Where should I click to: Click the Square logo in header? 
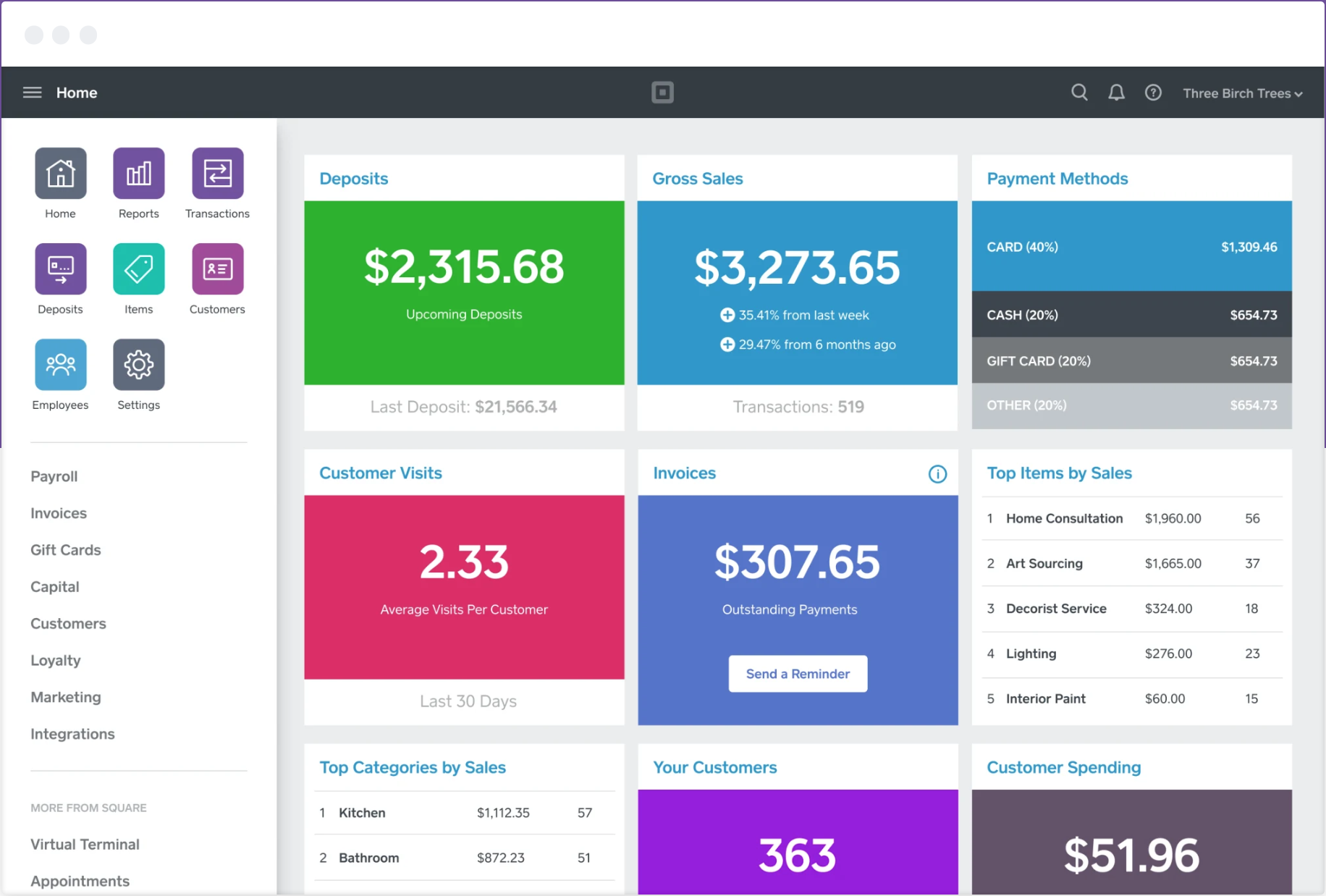point(662,93)
